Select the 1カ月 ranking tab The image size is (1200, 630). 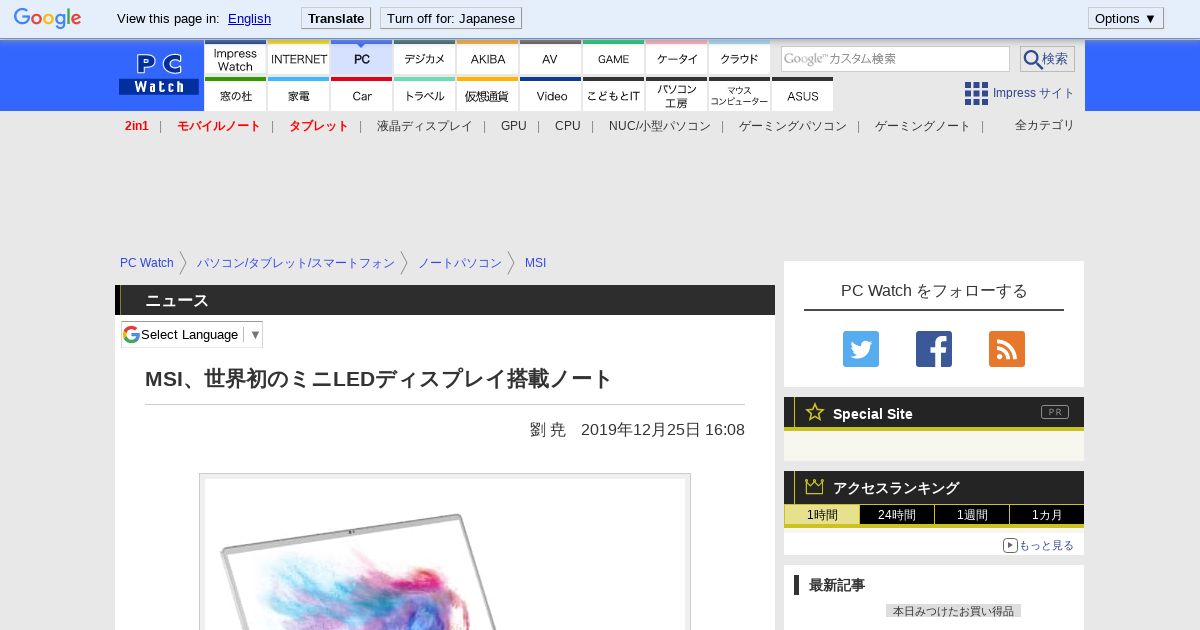pos(1046,515)
